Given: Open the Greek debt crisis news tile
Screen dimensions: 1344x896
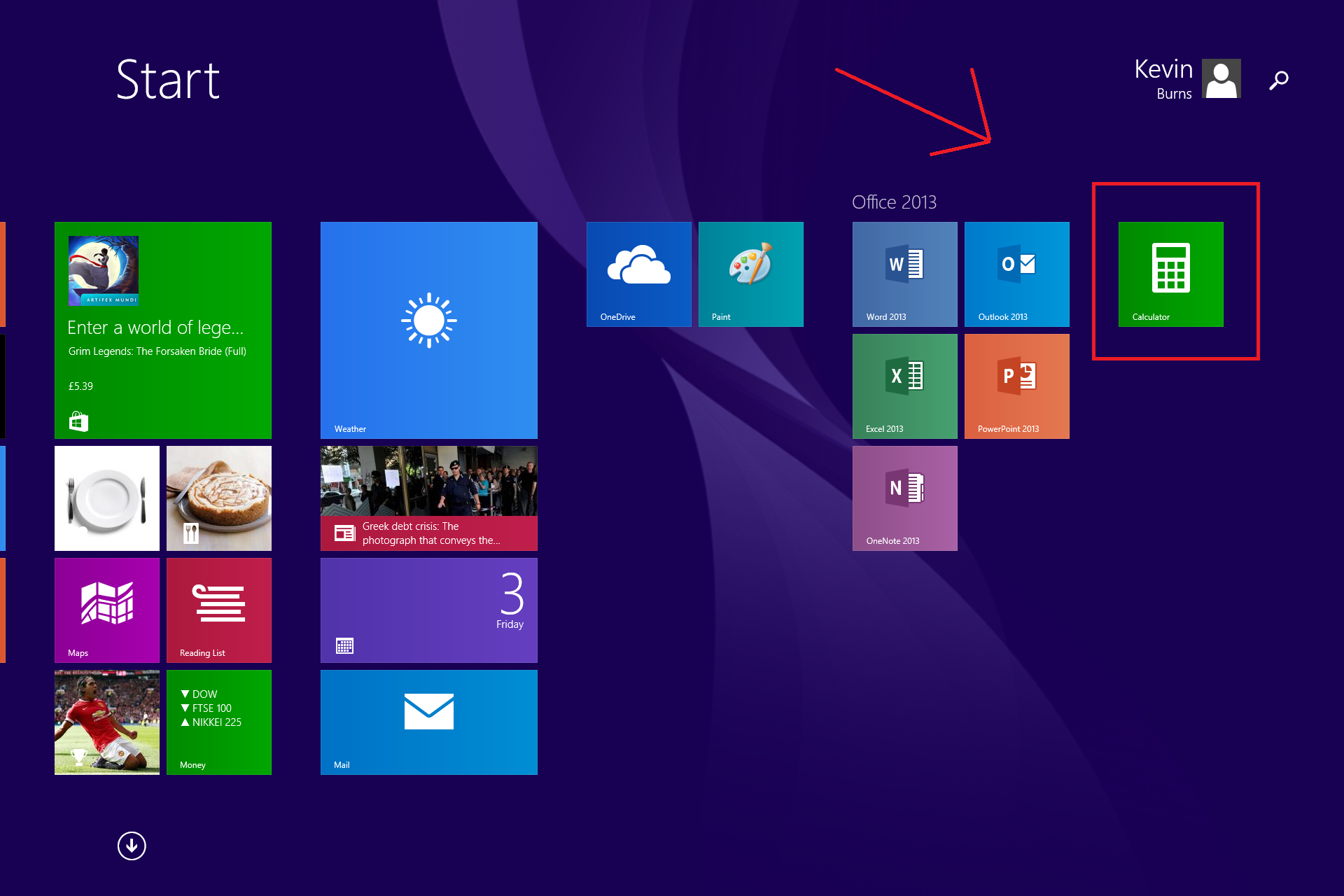Looking at the screenshot, I should click(x=428, y=498).
